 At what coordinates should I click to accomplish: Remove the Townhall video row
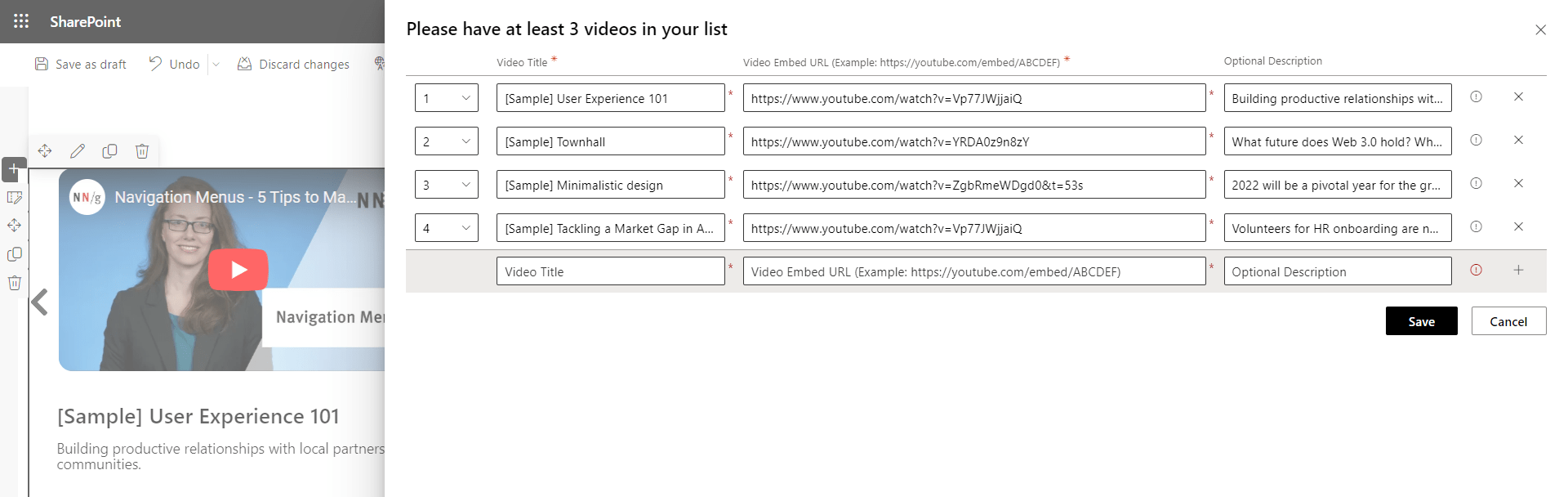click(x=1518, y=140)
